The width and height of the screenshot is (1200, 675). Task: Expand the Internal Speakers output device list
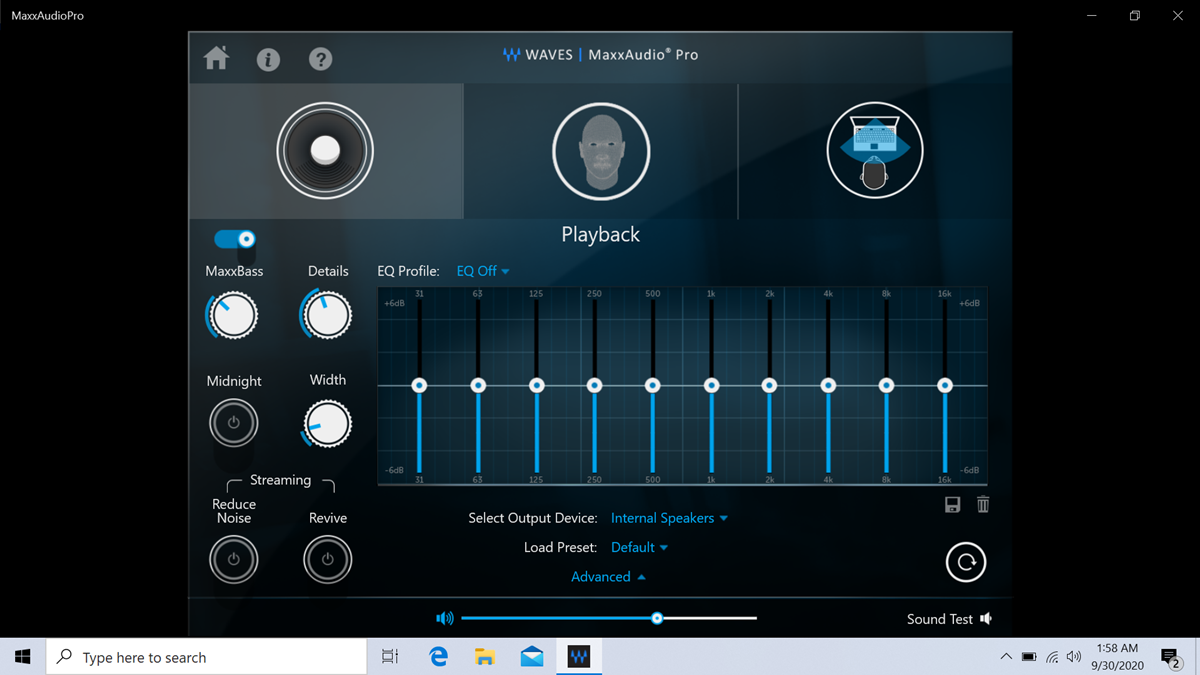pyautogui.click(x=669, y=518)
